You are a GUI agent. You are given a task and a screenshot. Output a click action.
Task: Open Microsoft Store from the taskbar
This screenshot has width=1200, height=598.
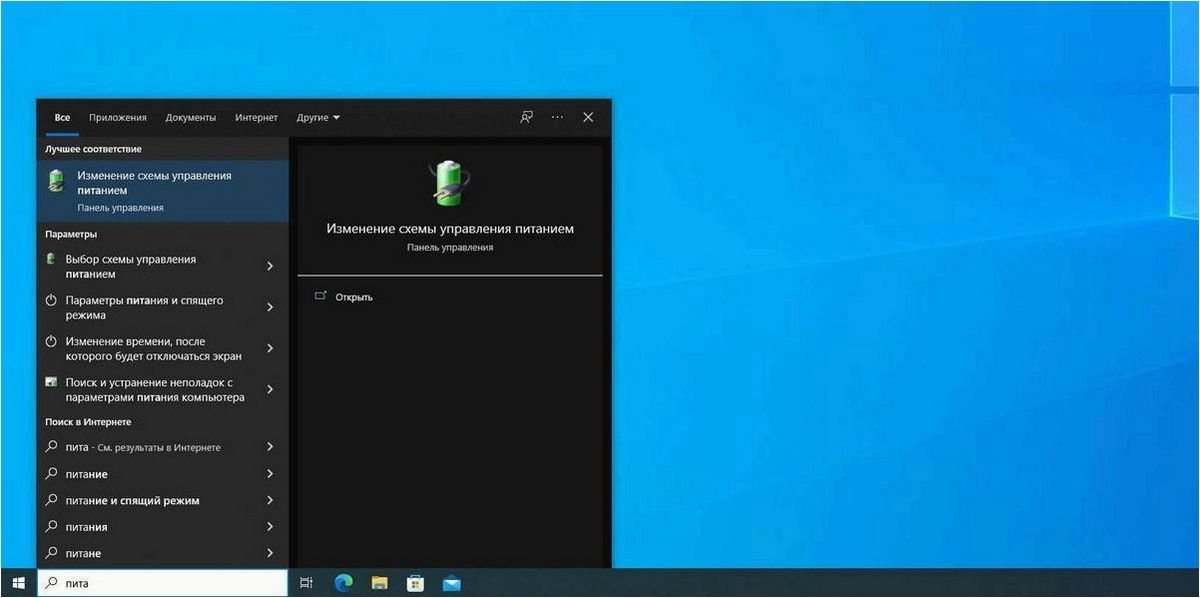click(x=415, y=582)
